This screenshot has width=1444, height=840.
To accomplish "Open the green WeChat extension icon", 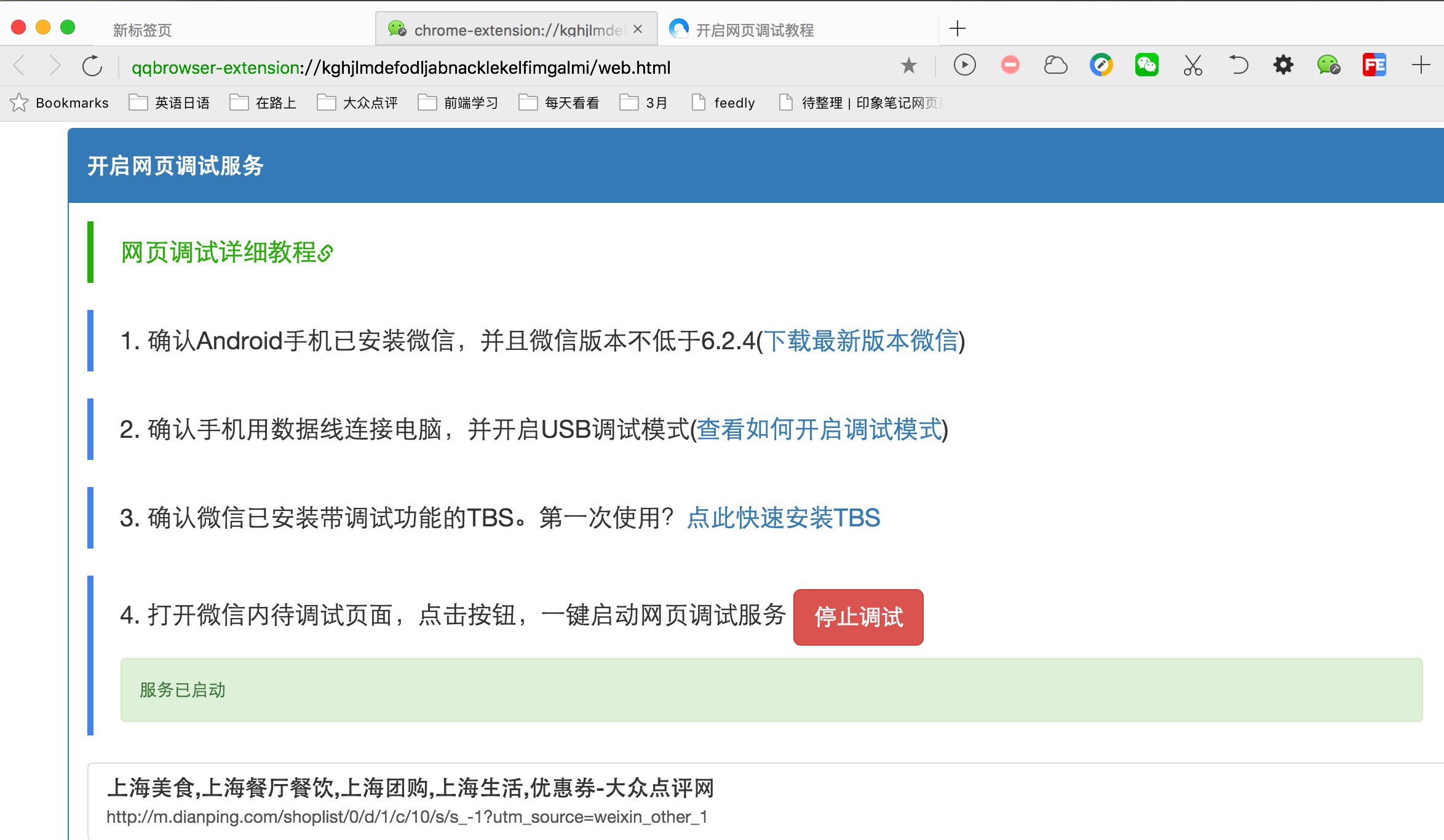I will click(x=1146, y=65).
